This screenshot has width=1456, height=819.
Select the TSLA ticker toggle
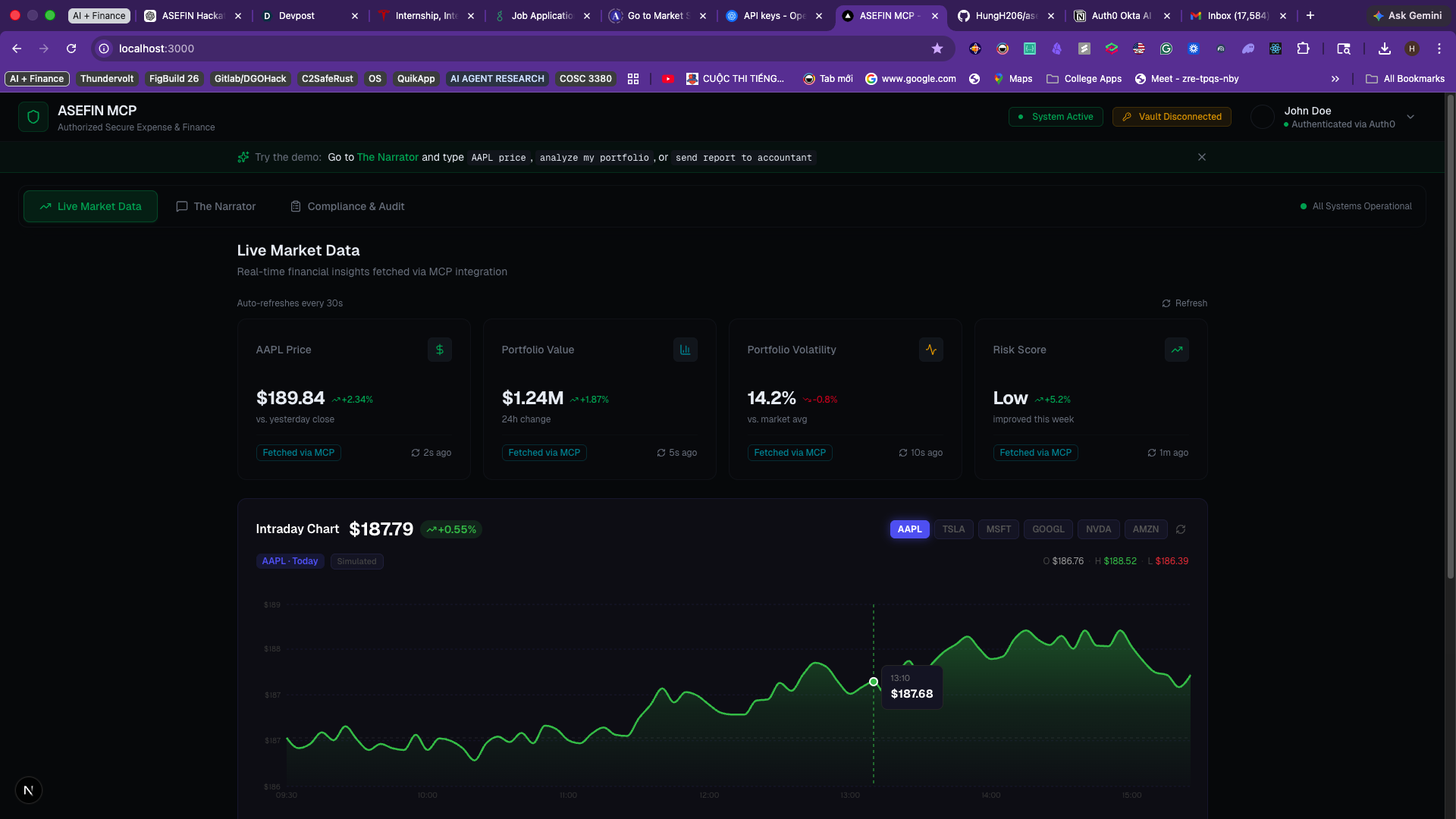tap(953, 529)
